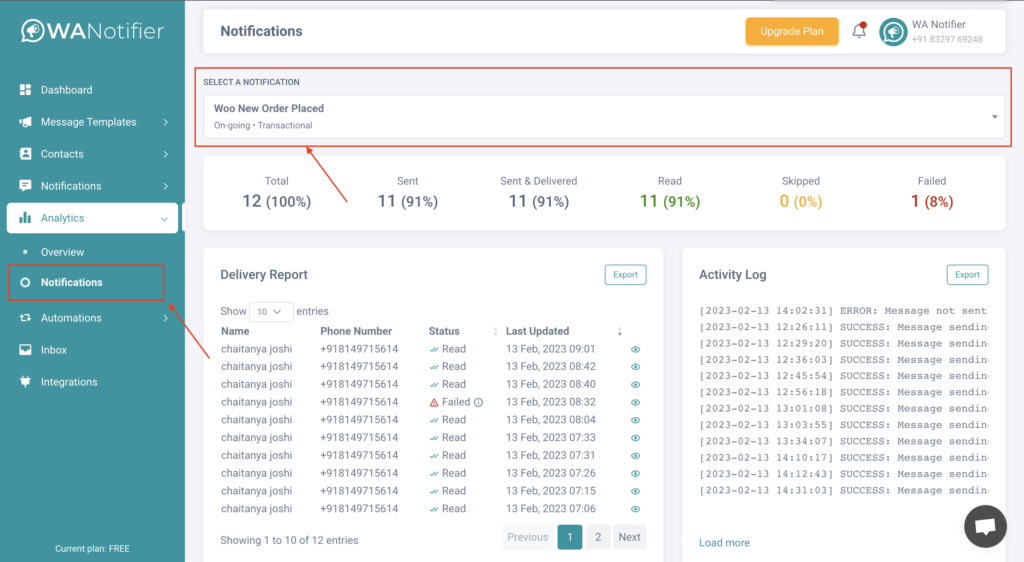This screenshot has width=1024, height=562.
Task: Click the Sent & Delivered 11 (91%) statistic
Action: (x=539, y=193)
